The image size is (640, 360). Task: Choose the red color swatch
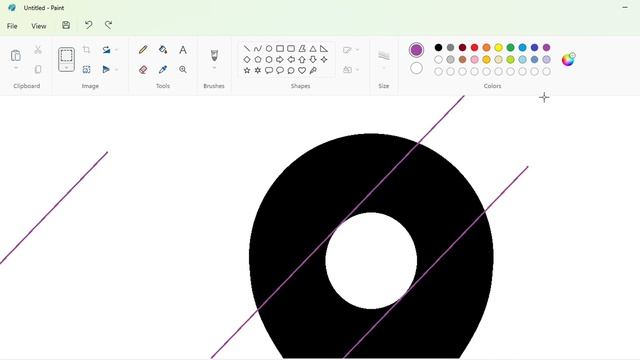474,48
